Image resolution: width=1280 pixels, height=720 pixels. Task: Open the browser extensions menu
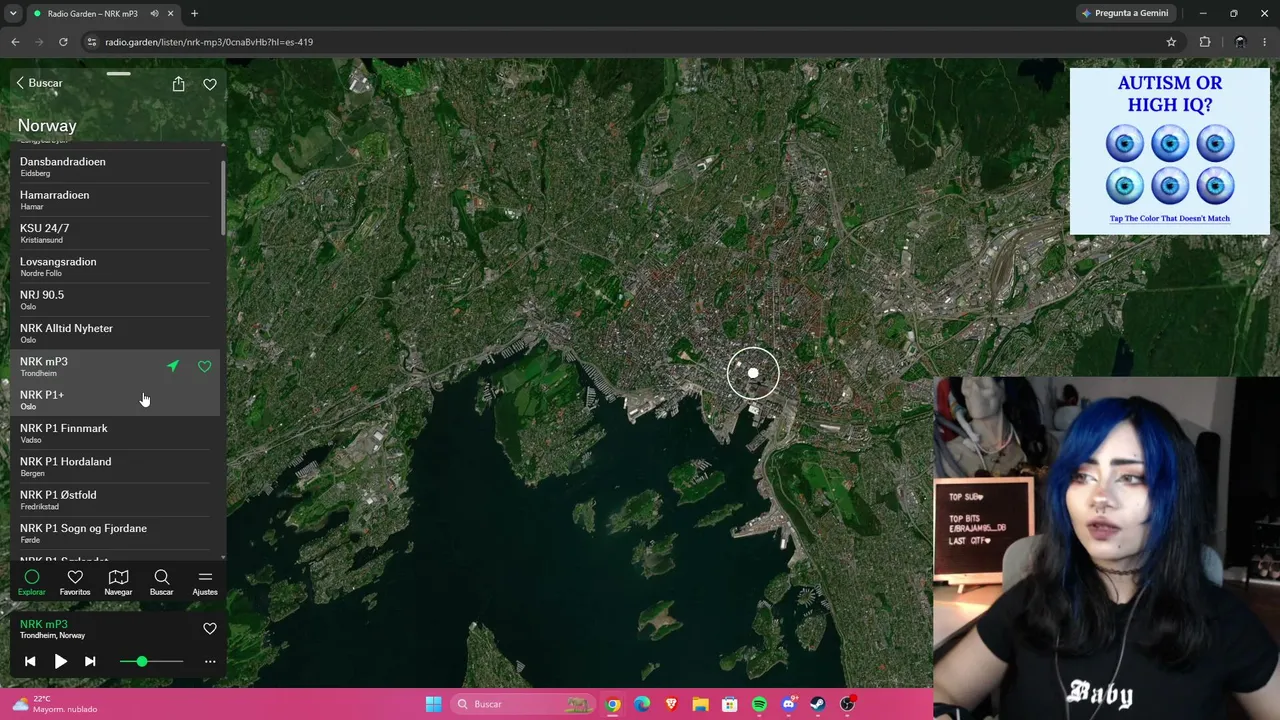(x=1205, y=42)
